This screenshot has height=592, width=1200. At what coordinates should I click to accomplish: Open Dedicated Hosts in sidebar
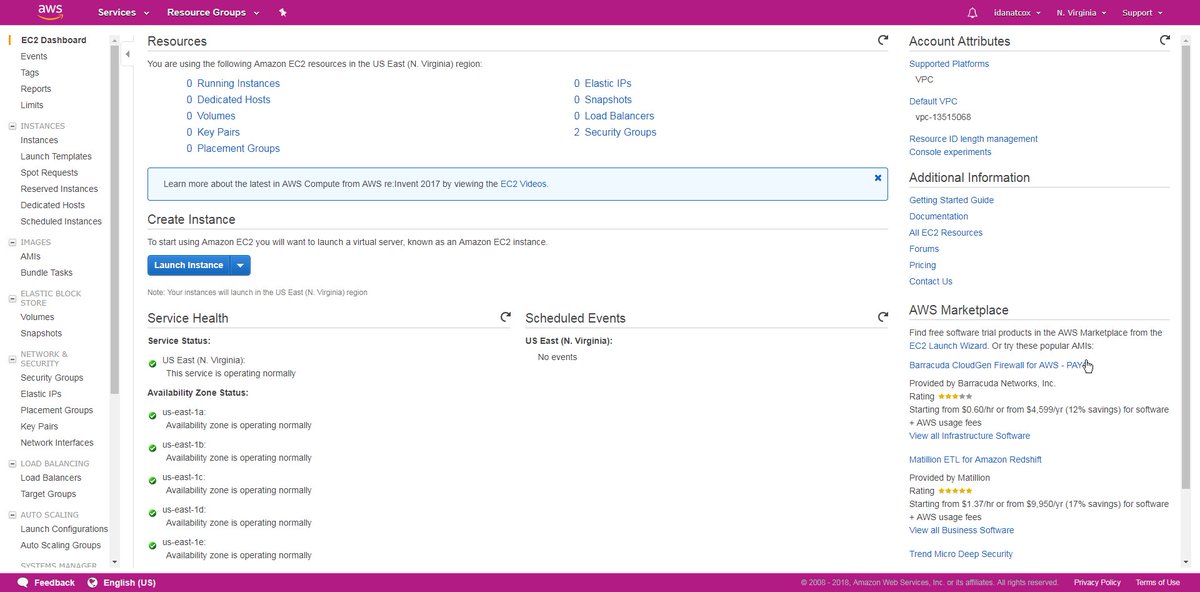(x=53, y=205)
